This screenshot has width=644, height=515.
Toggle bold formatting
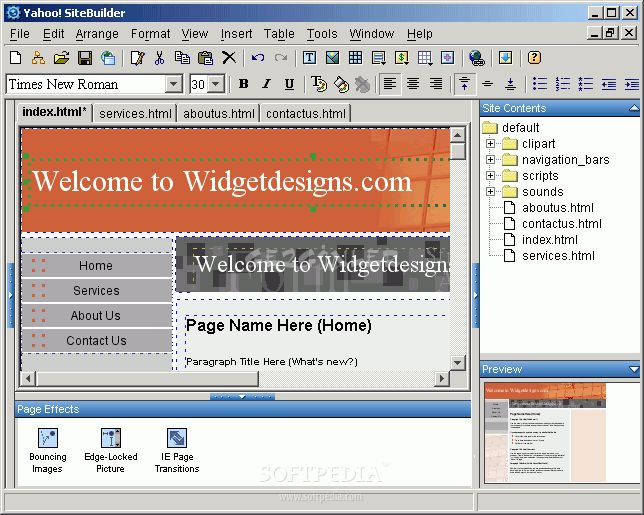[244, 84]
